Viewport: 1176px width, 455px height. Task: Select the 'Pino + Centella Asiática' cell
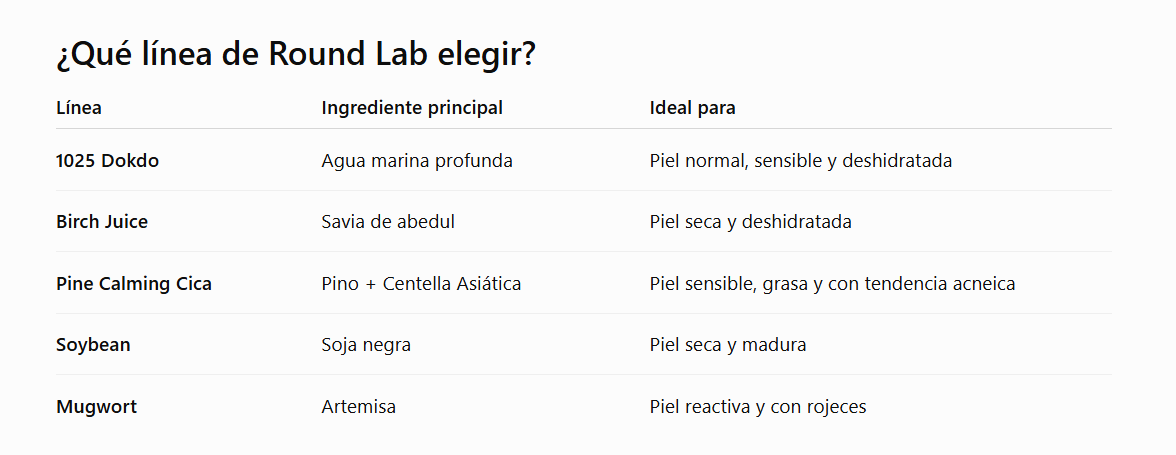(422, 284)
